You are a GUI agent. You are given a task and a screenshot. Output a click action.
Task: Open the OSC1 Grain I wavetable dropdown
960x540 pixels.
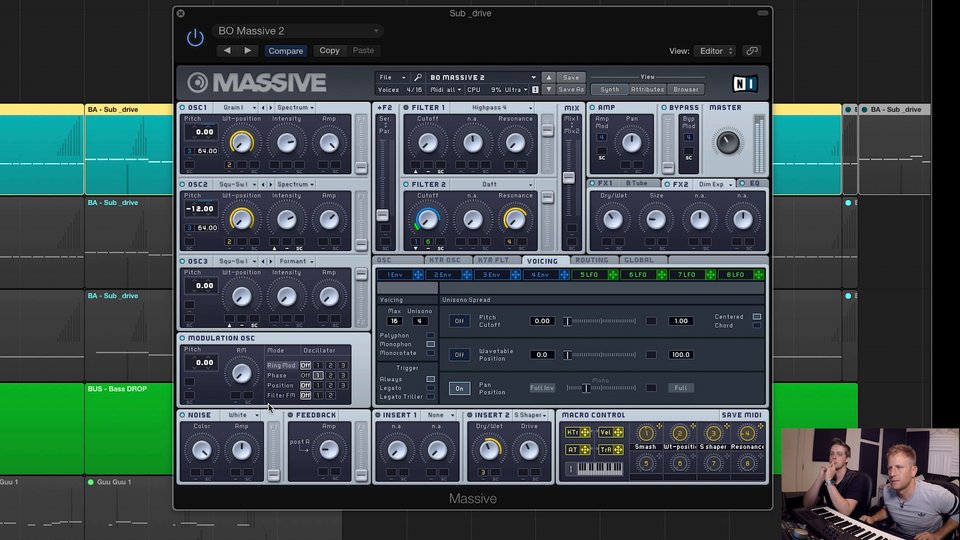pos(238,108)
